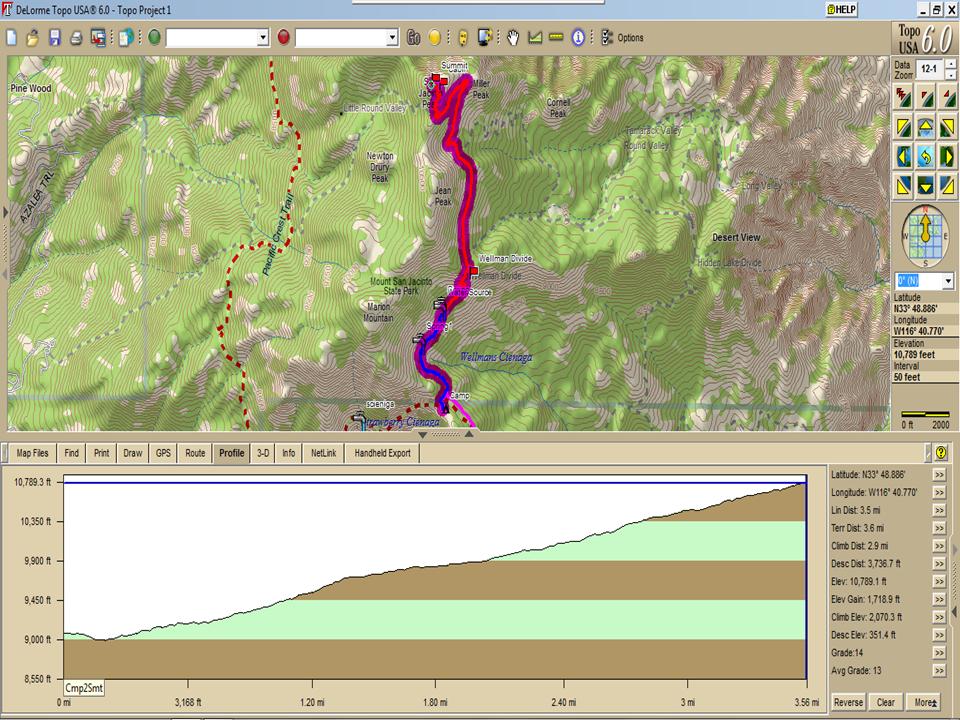Open the start location dropdown
Image resolution: width=960 pixels, height=720 pixels.
[263, 38]
